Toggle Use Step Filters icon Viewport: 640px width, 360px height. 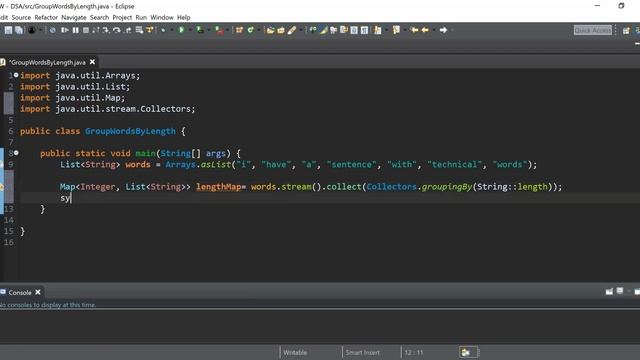coord(150,30)
